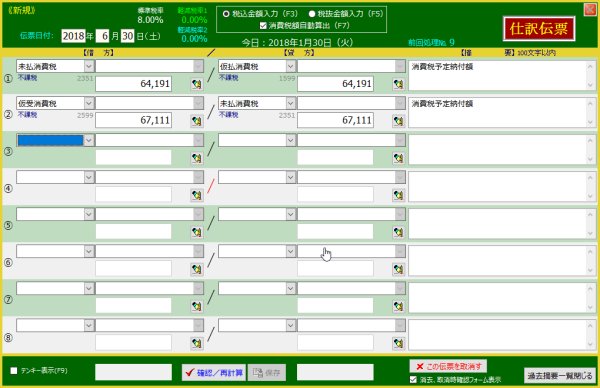Screen dimensions: 600x388
Task: Click この伝票を取消す button
Action: (448, 366)
